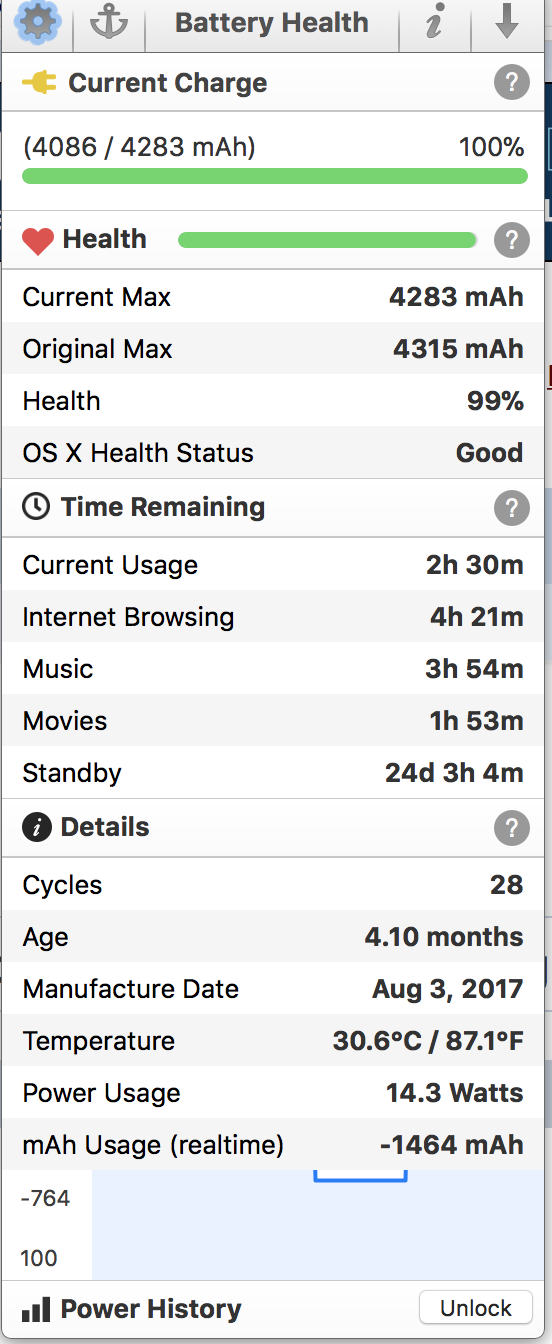
Task: Open help for Time Remaining section
Action: [511, 508]
